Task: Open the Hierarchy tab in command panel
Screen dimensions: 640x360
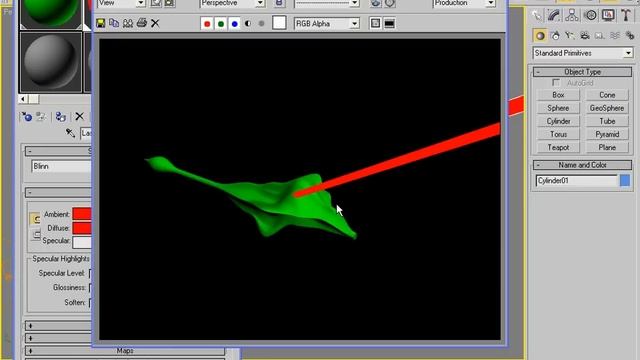Action: click(x=572, y=16)
